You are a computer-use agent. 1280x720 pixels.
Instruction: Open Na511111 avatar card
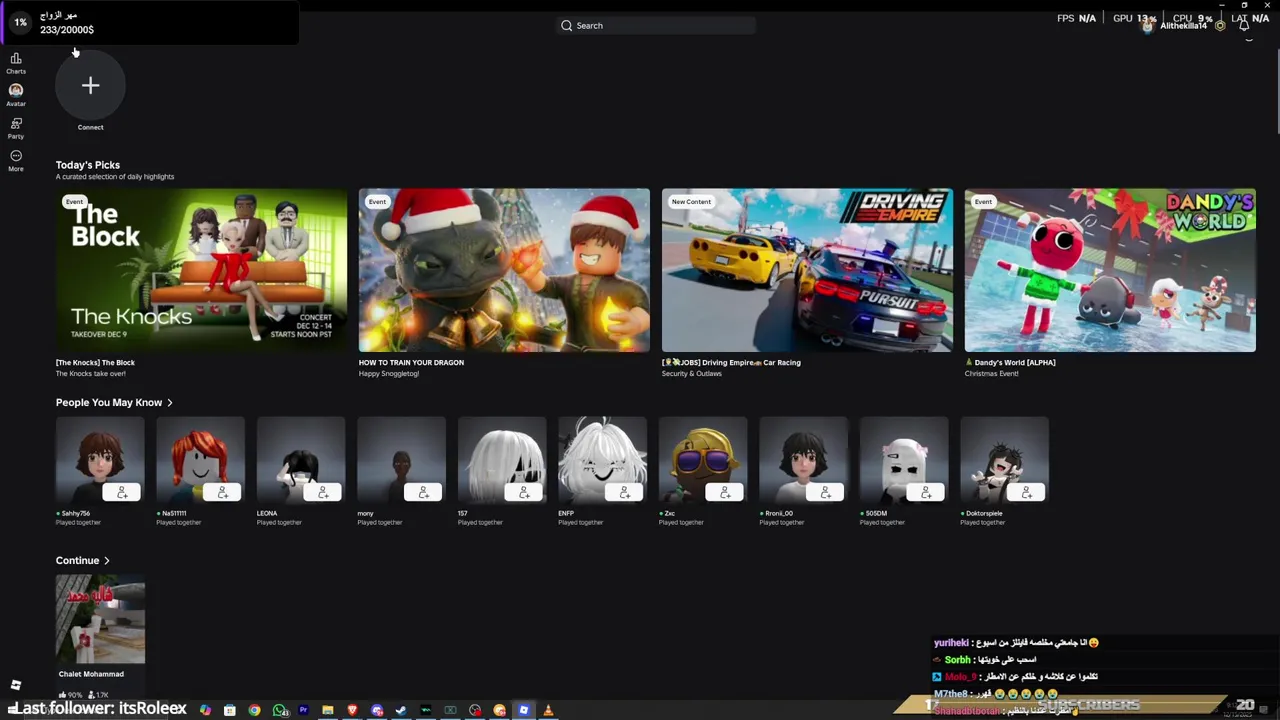click(x=200, y=460)
